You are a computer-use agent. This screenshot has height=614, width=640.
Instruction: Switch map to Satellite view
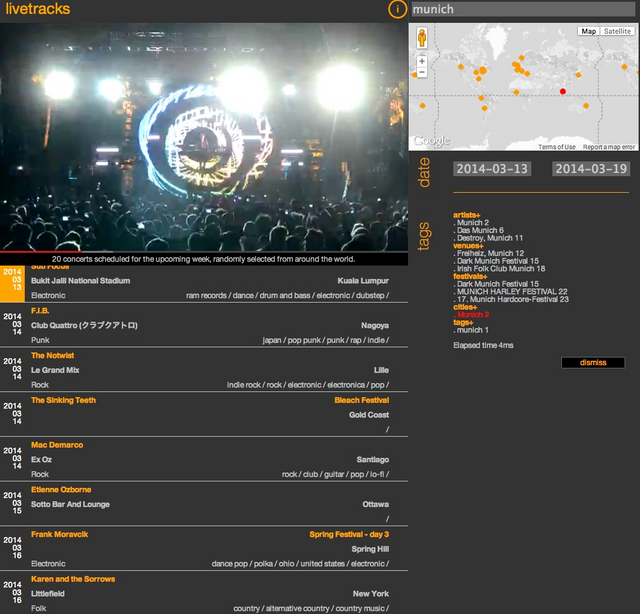(617, 31)
